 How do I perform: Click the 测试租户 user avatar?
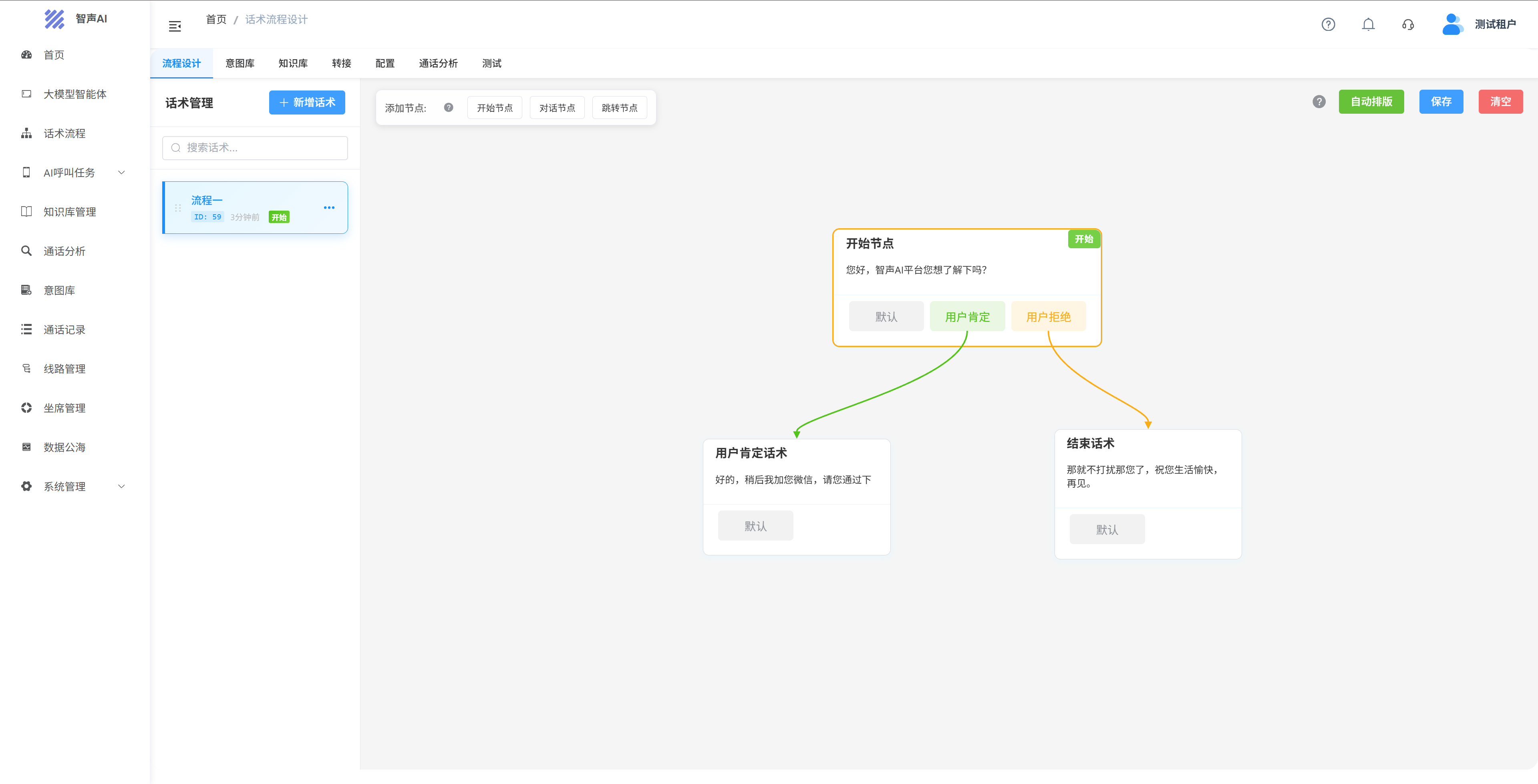1452,24
